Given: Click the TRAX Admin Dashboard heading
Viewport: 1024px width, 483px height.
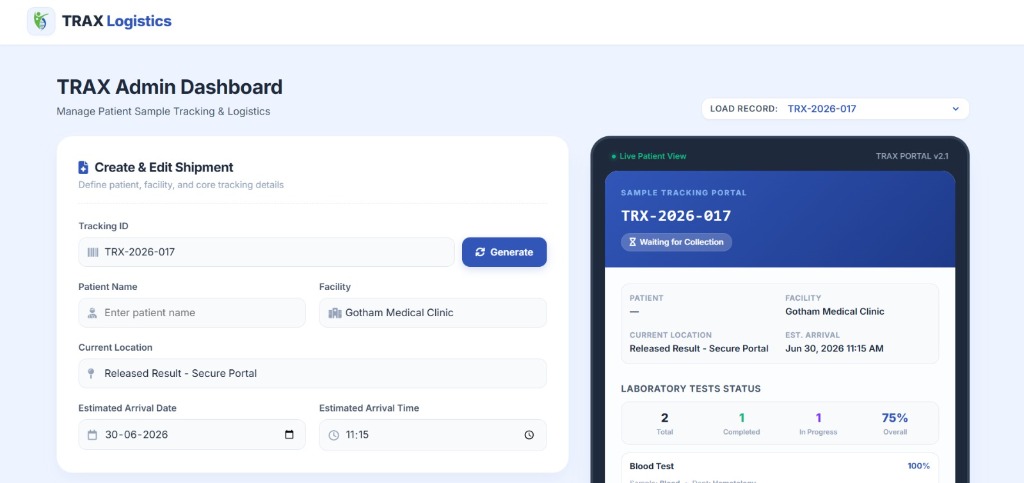Looking at the screenshot, I should tap(170, 87).
